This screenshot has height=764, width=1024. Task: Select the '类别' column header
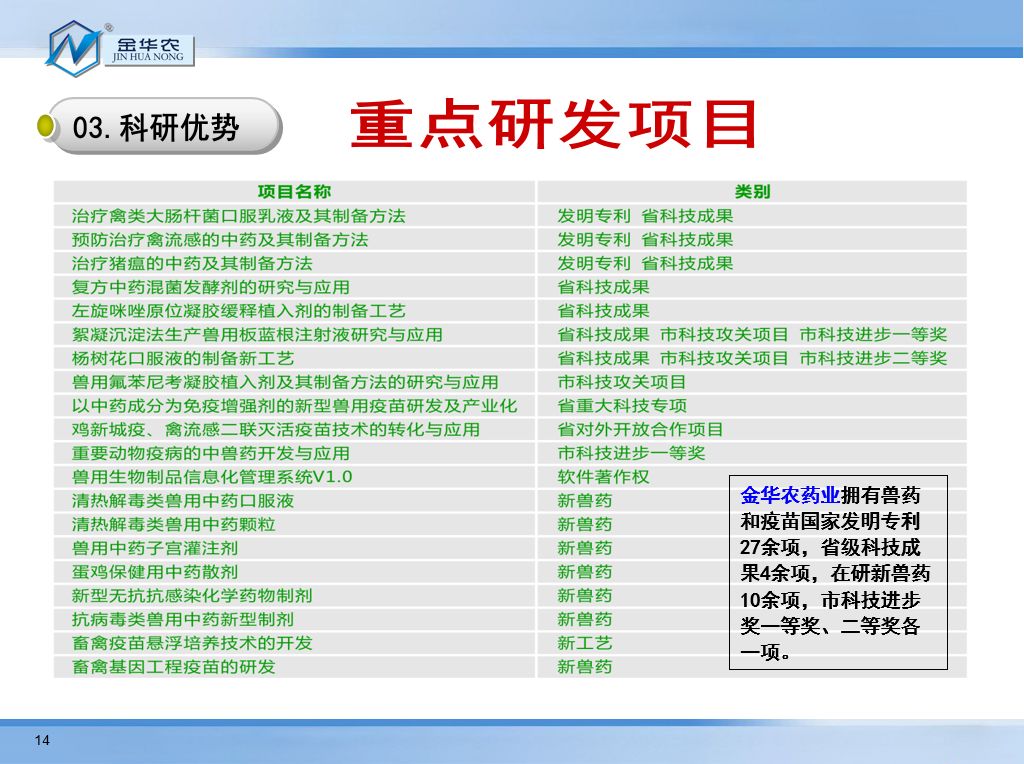click(x=752, y=192)
